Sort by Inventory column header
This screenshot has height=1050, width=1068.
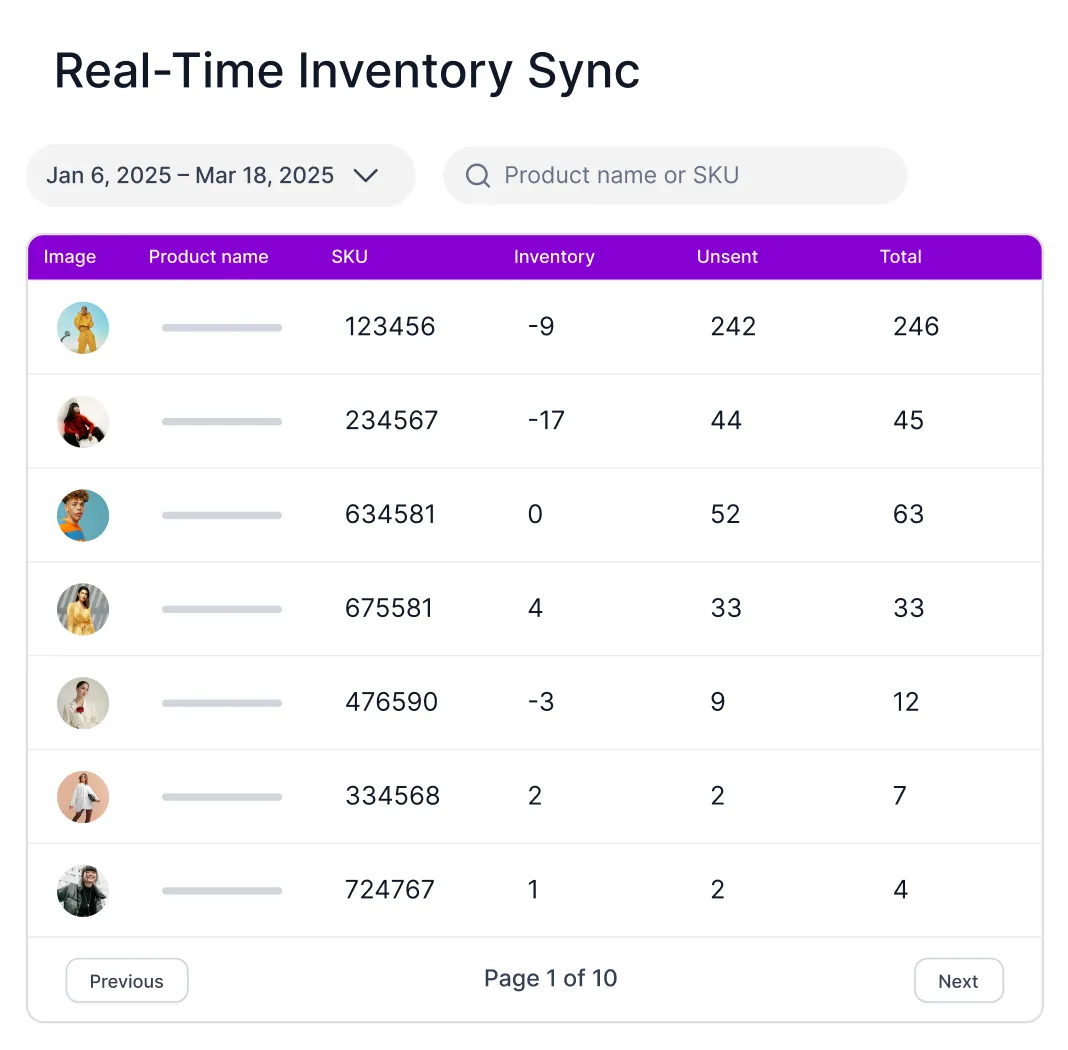coord(554,257)
